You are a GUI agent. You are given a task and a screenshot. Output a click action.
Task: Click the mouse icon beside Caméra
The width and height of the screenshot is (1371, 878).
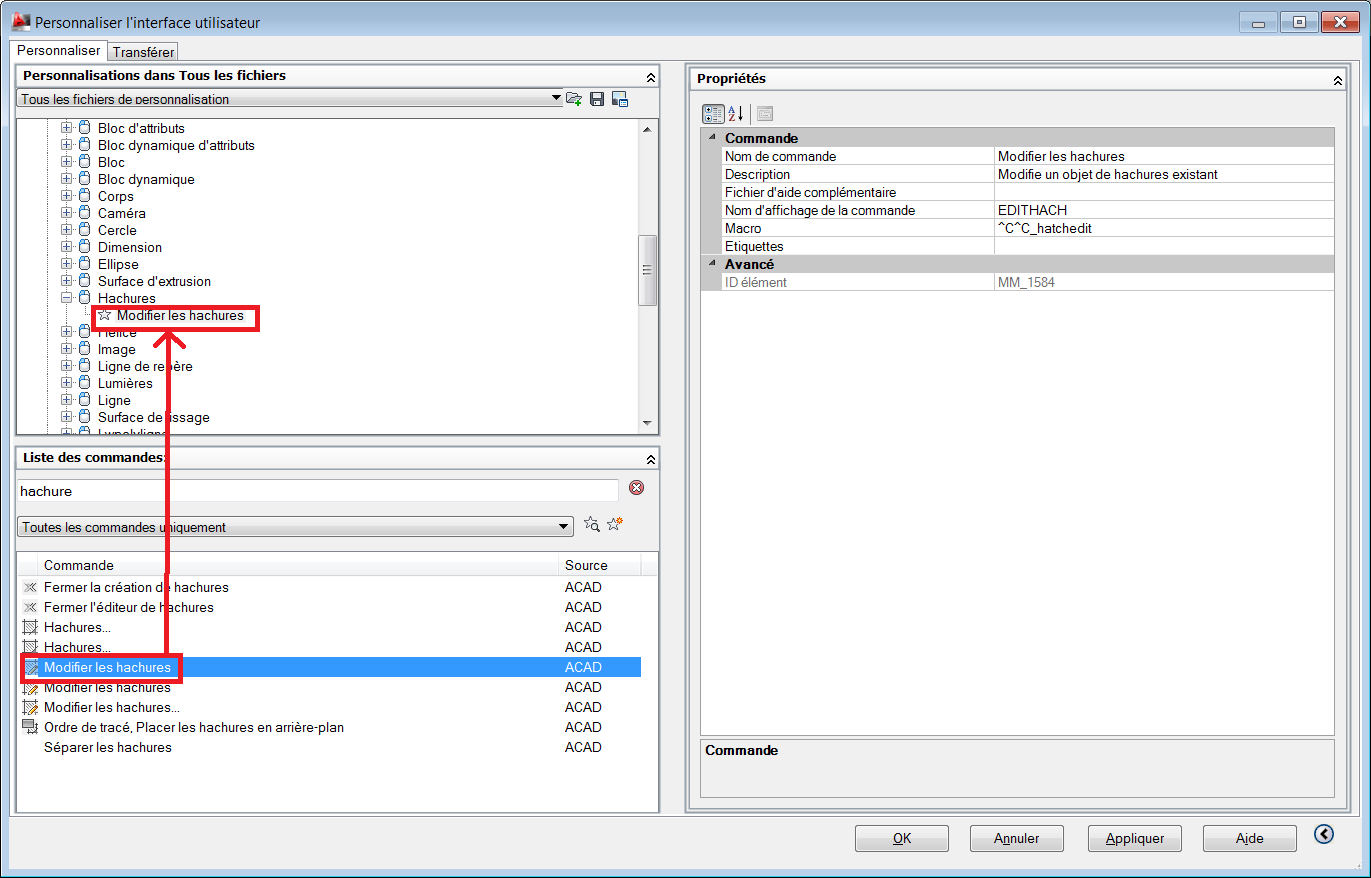pyautogui.click(x=84, y=213)
